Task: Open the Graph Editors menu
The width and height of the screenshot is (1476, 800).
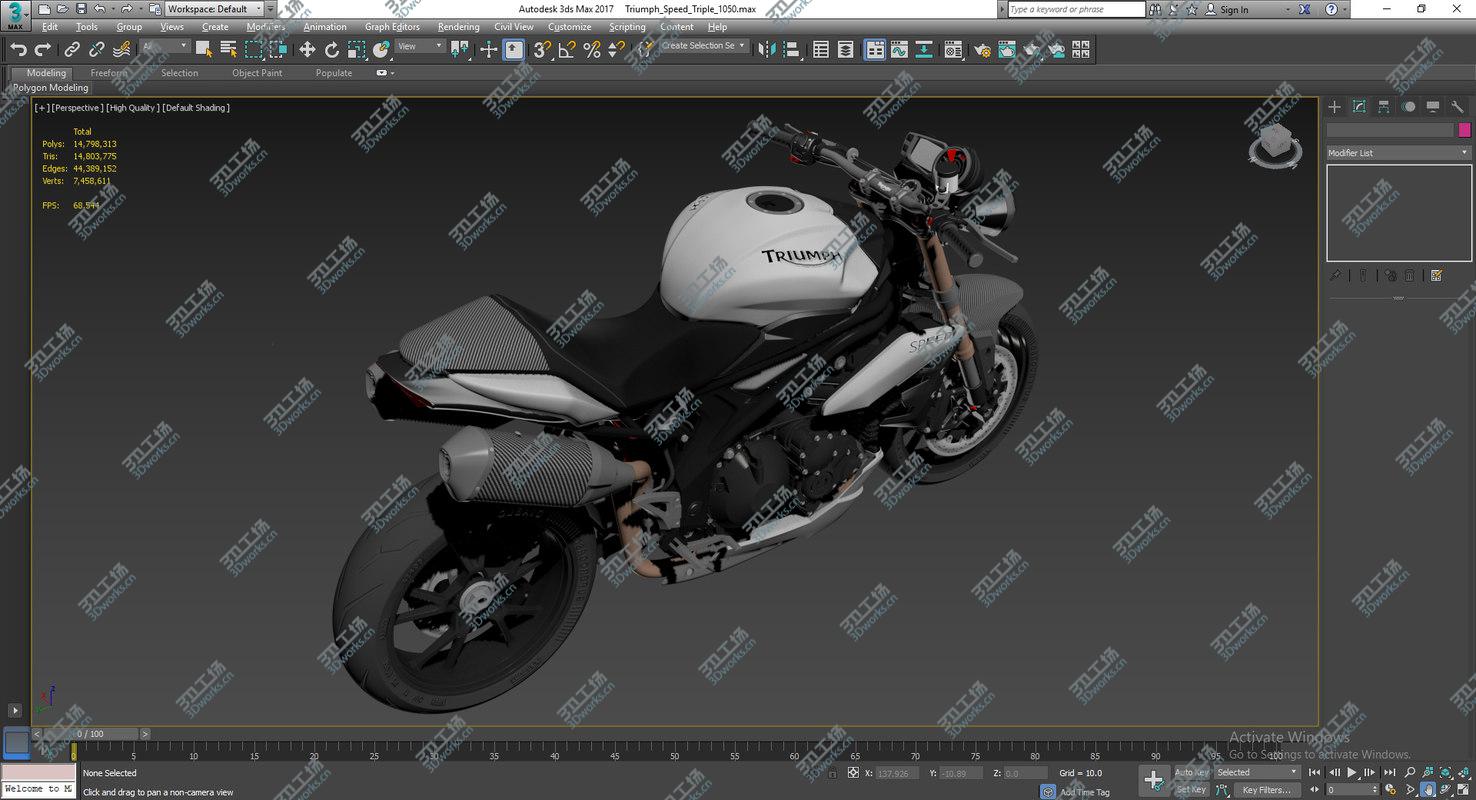Action: [x=392, y=27]
